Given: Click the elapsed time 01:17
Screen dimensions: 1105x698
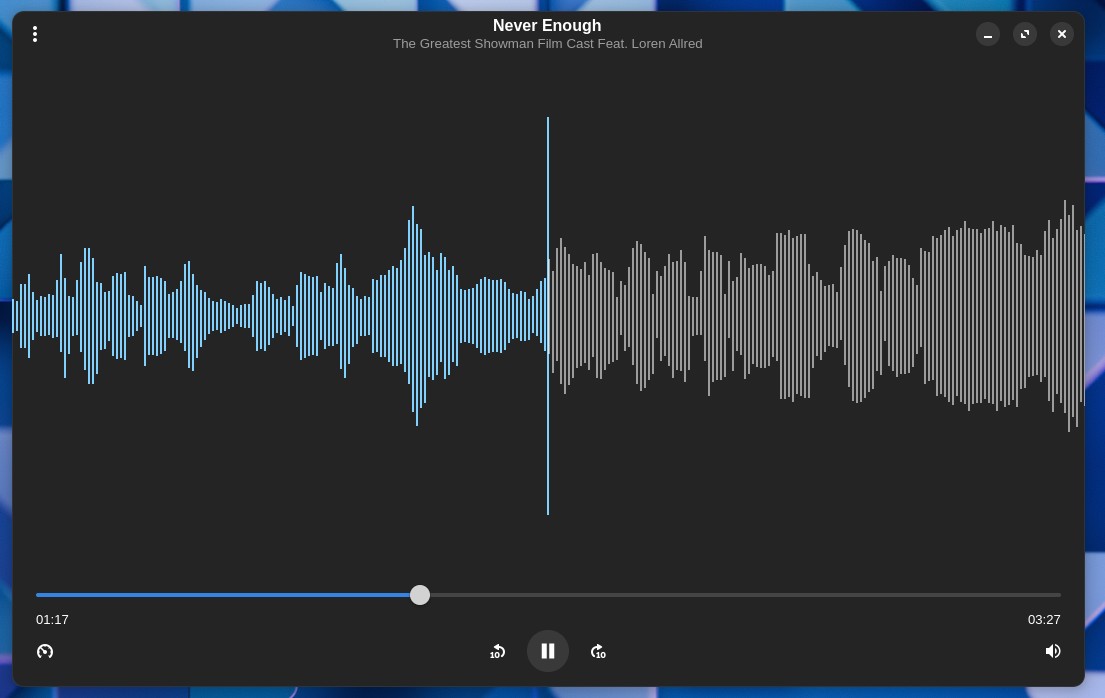Looking at the screenshot, I should pos(52,620).
